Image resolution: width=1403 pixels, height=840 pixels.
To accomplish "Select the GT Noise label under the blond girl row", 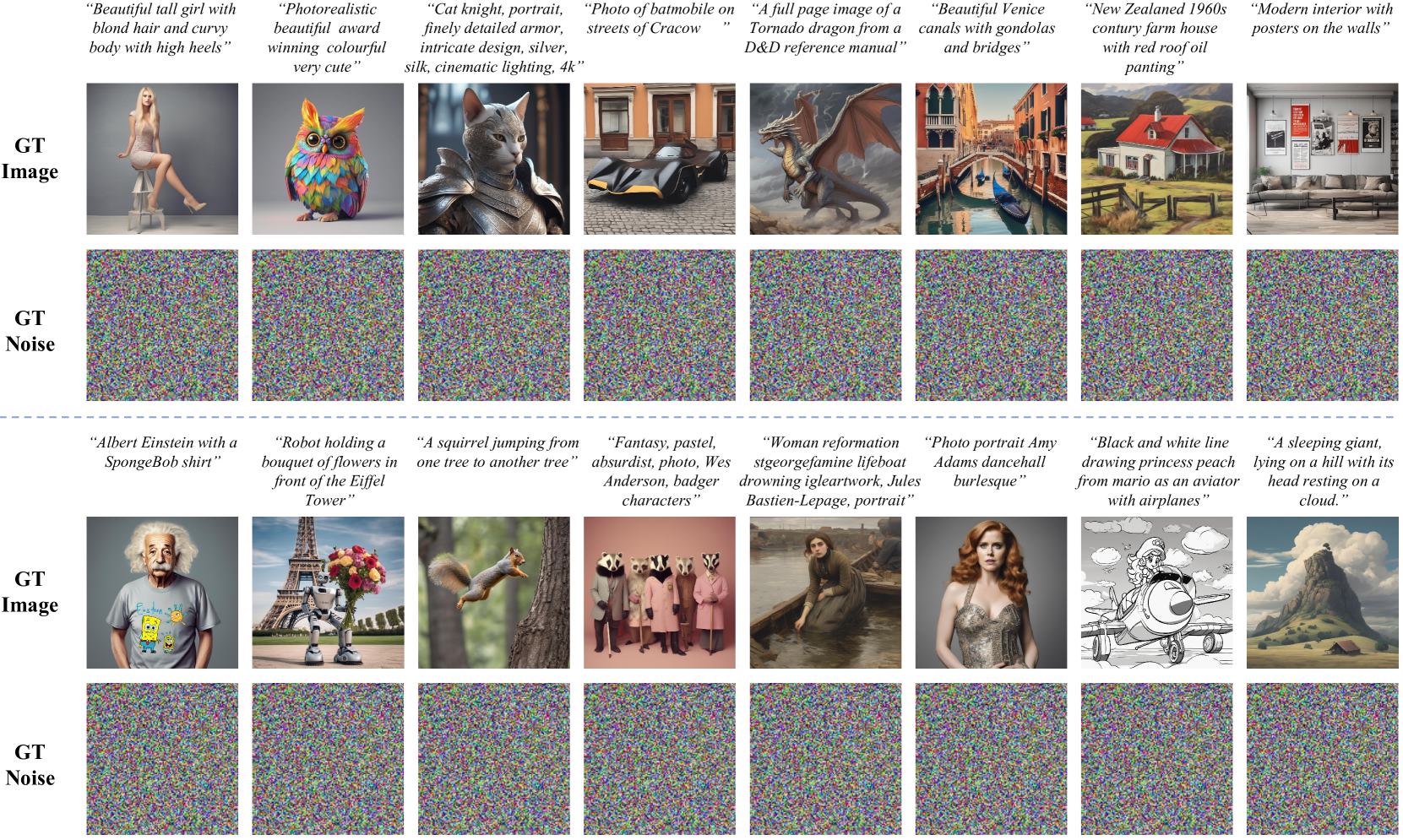I will [x=30, y=331].
